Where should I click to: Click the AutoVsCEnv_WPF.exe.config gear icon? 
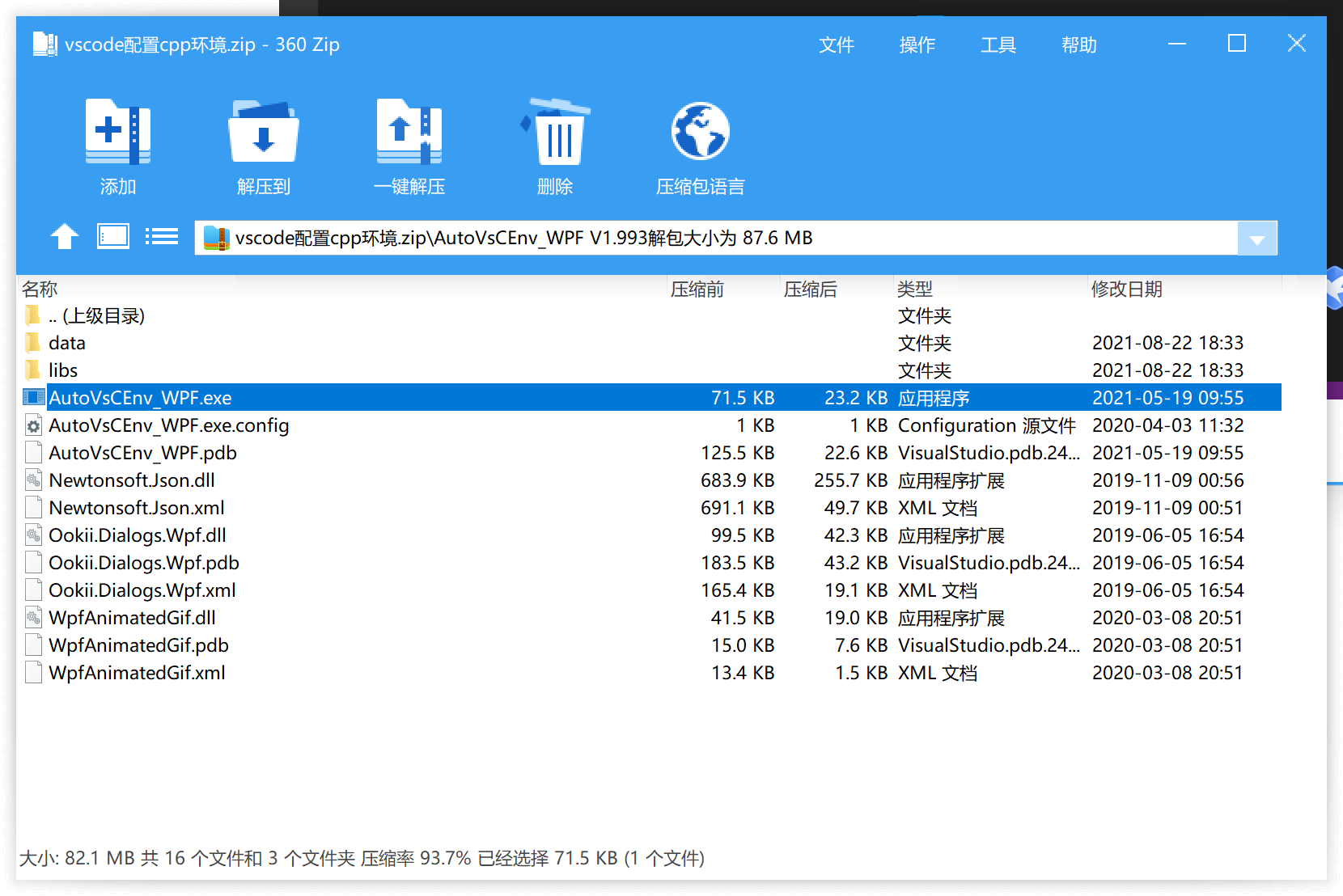33,425
